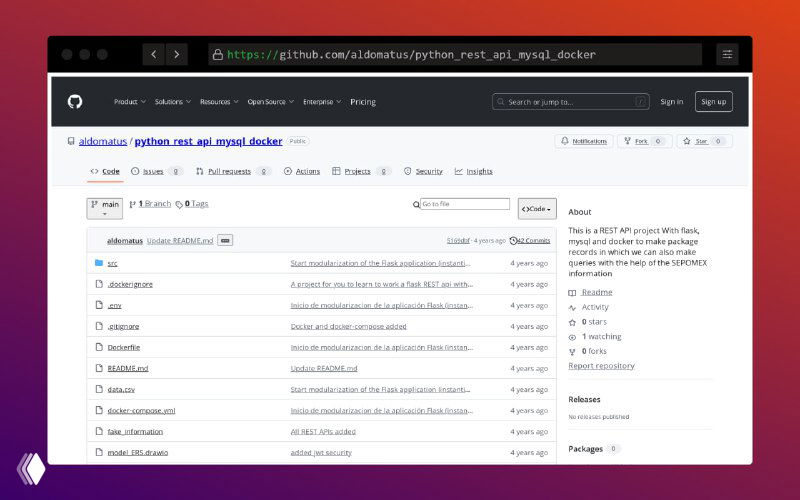The width and height of the screenshot is (800, 500).
Task: Click the file icon beside data.csv
Action: click(99, 389)
